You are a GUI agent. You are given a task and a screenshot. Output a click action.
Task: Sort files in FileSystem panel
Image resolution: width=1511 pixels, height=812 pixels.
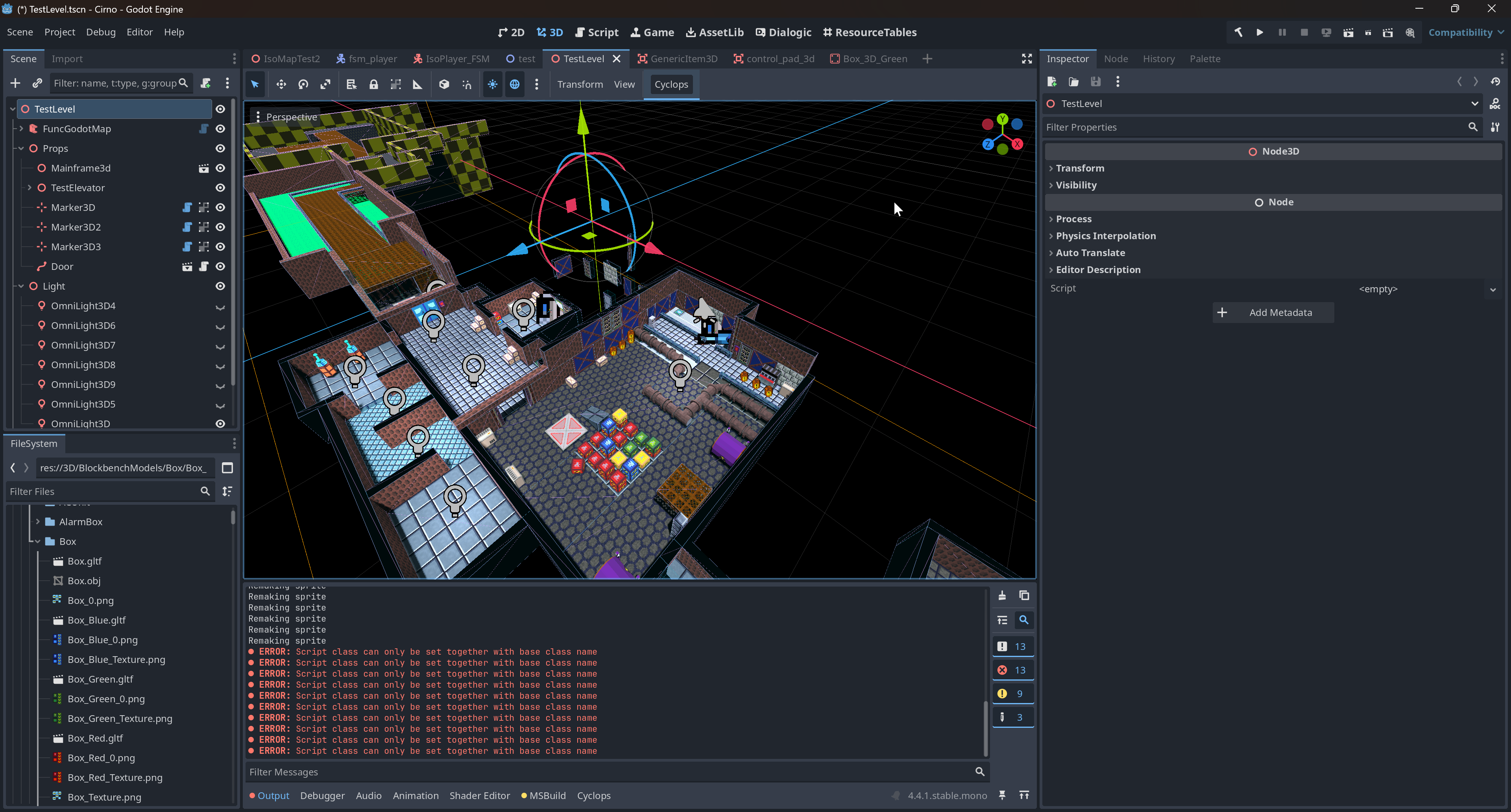[x=227, y=491]
